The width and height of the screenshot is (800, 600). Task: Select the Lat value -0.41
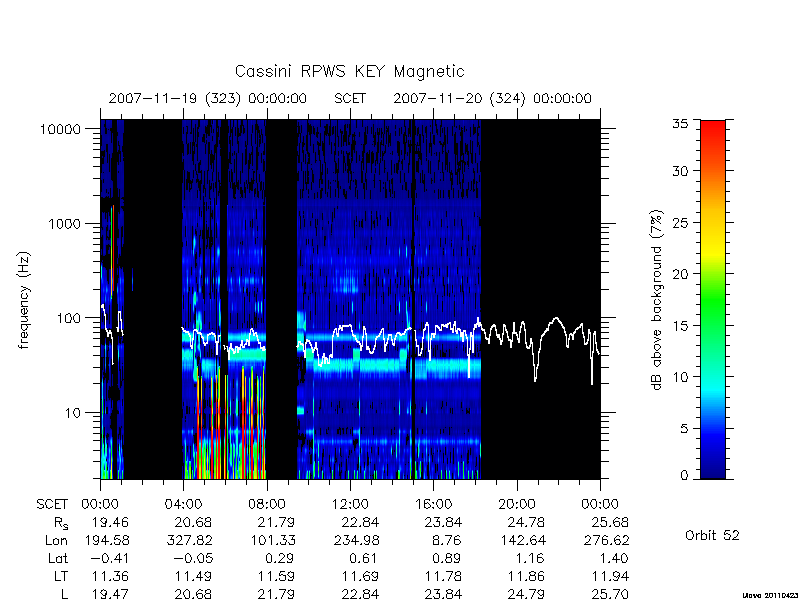(x=109, y=558)
